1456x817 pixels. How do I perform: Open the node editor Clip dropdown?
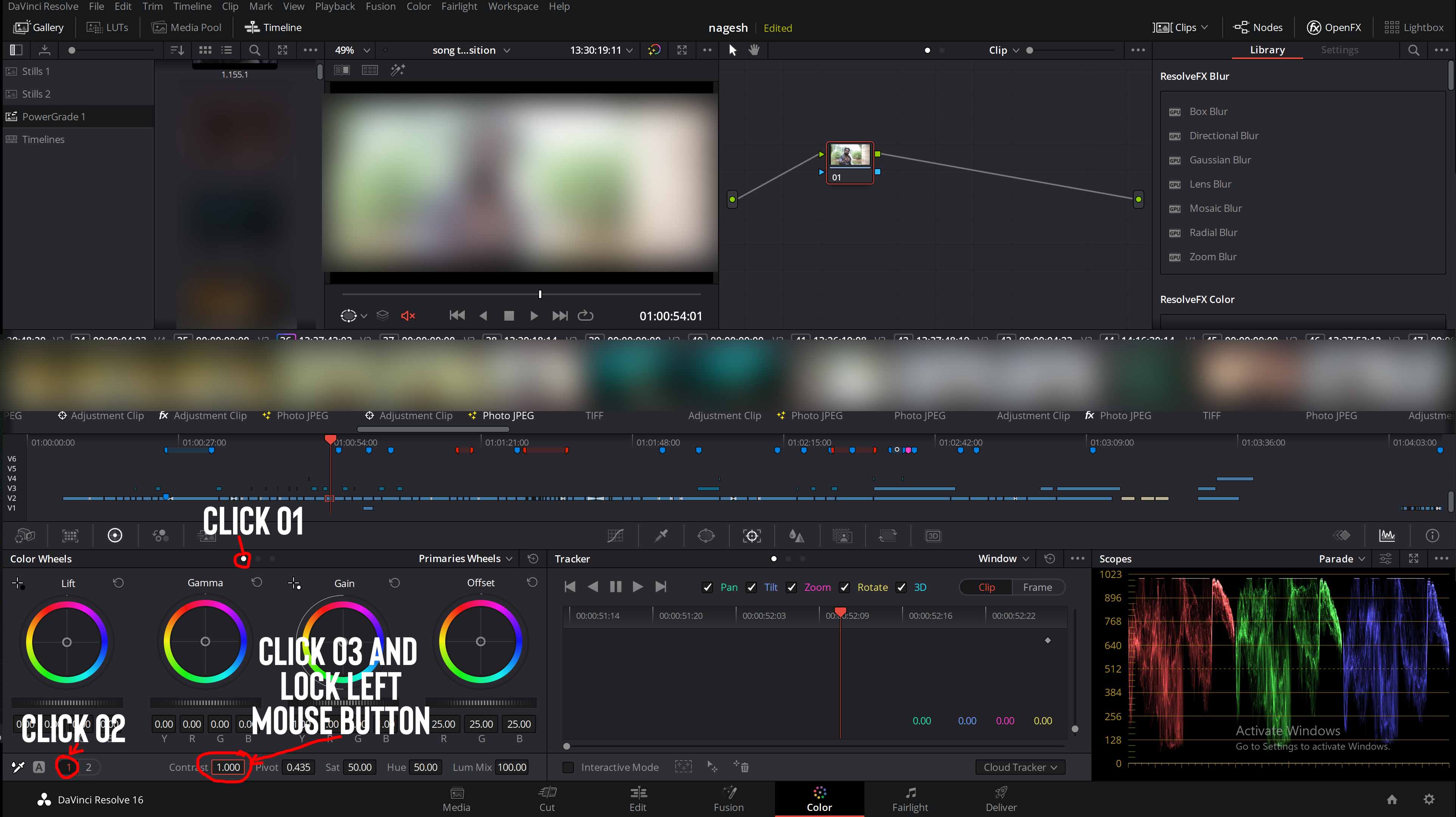(x=1004, y=50)
